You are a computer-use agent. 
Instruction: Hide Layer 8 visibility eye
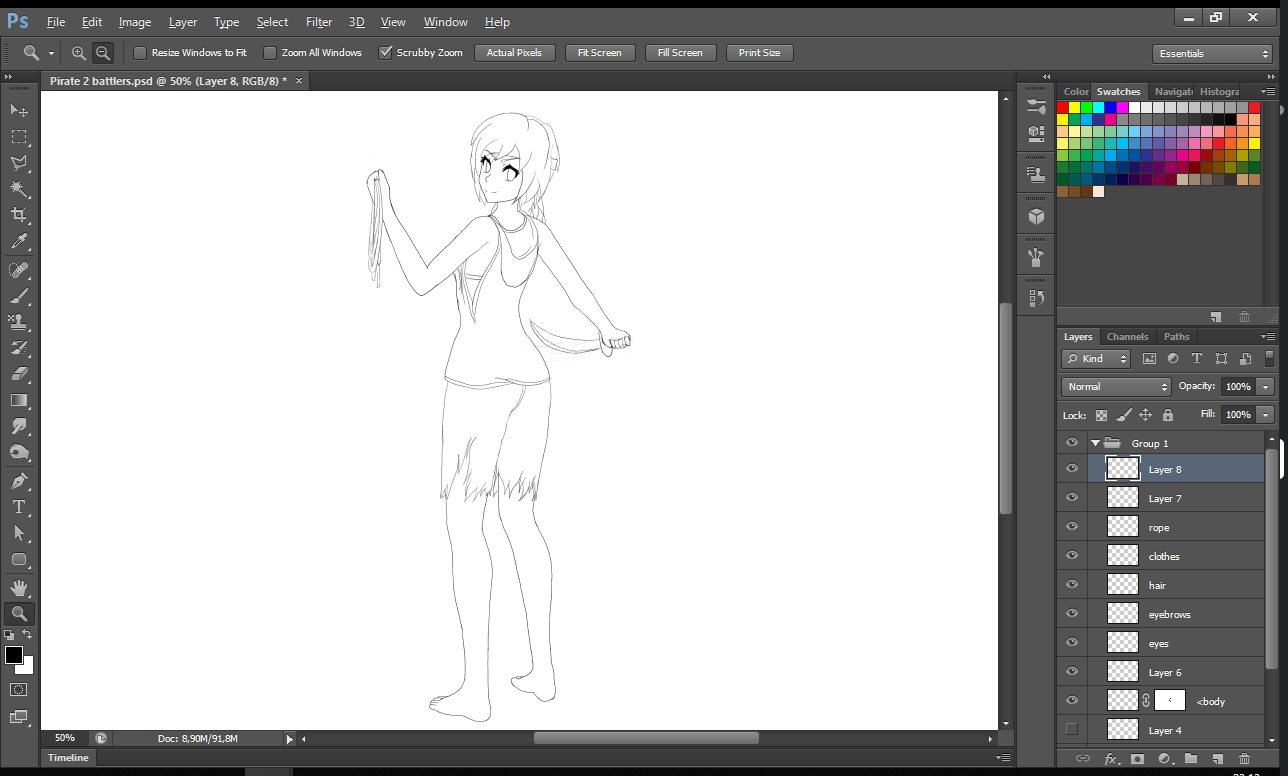point(1072,469)
